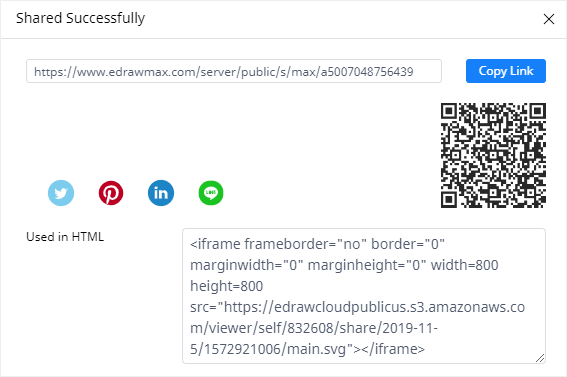Viewport: 567px width, 377px height.
Task: Share the diagram to LinkedIn
Action: point(161,193)
